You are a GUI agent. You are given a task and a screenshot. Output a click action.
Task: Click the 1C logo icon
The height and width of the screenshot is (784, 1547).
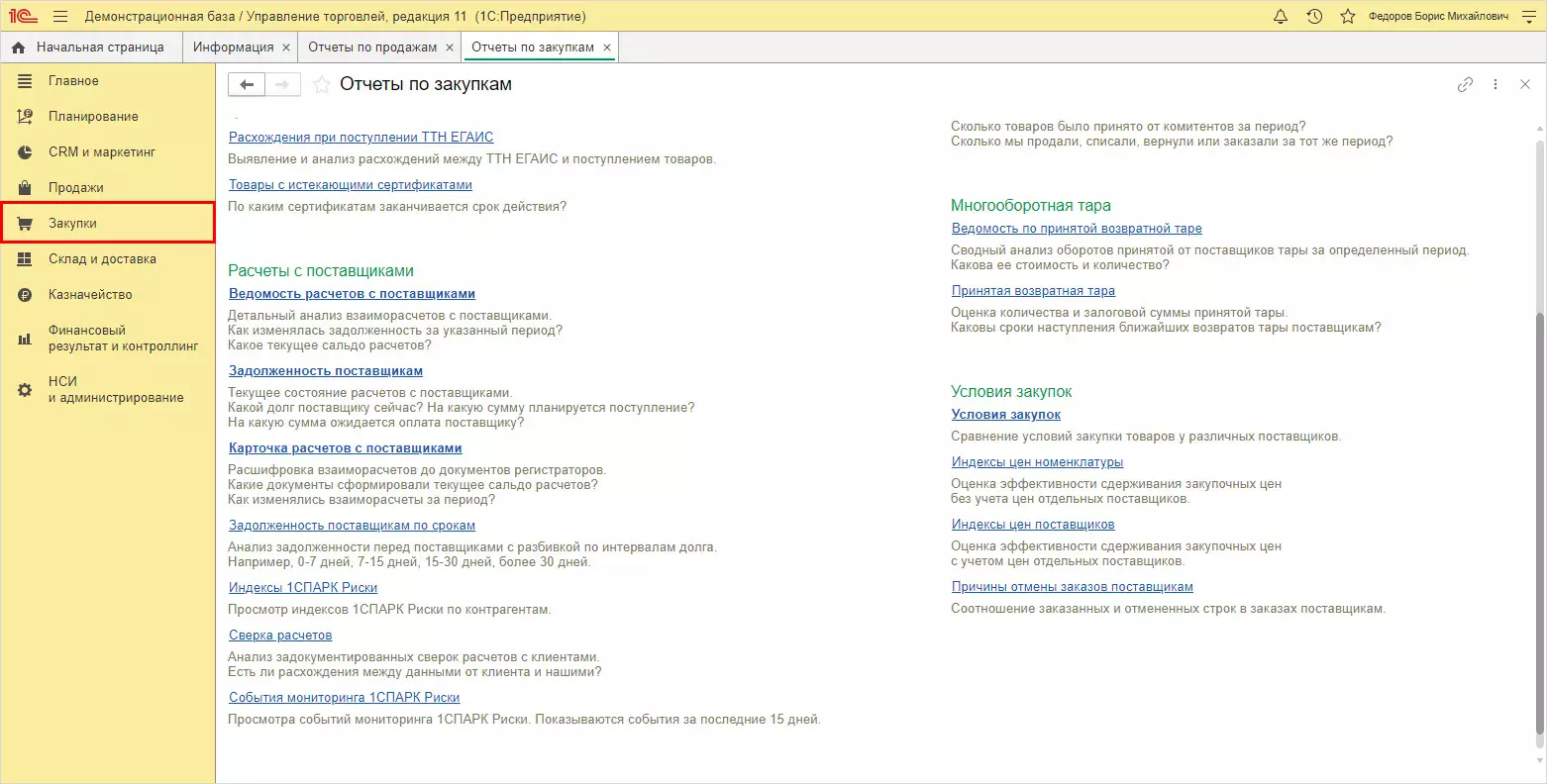click(23, 17)
